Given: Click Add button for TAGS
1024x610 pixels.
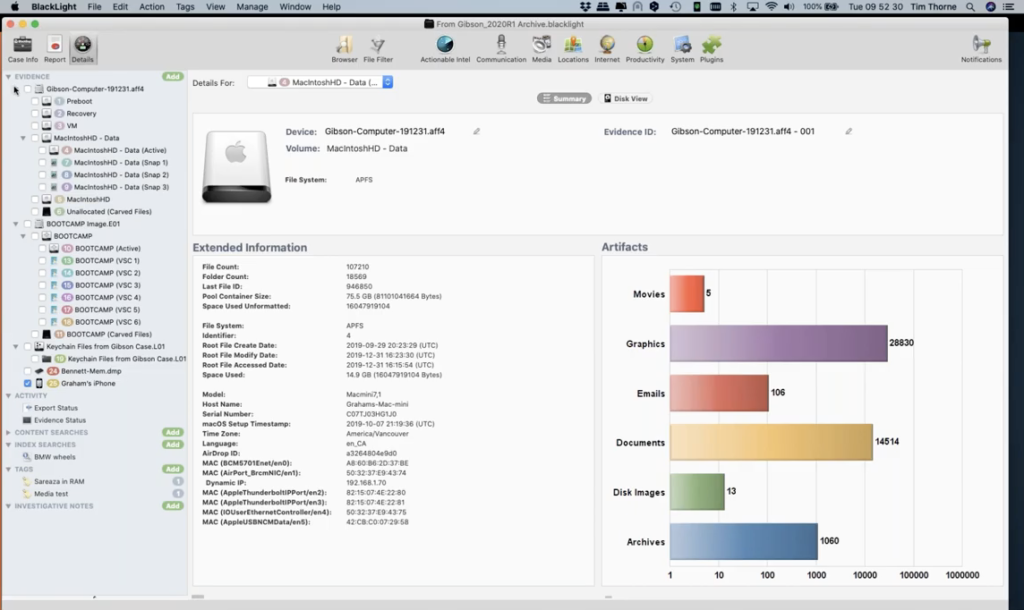Looking at the screenshot, I should pyautogui.click(x=172, y=469).
